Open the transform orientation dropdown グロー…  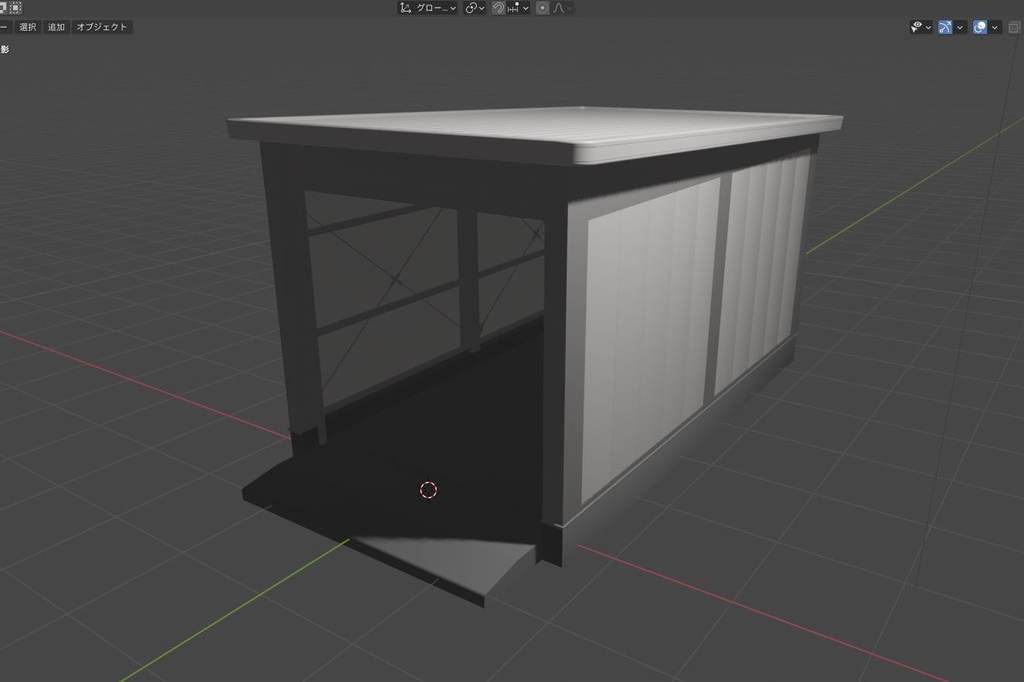click(x=428, y=8)
